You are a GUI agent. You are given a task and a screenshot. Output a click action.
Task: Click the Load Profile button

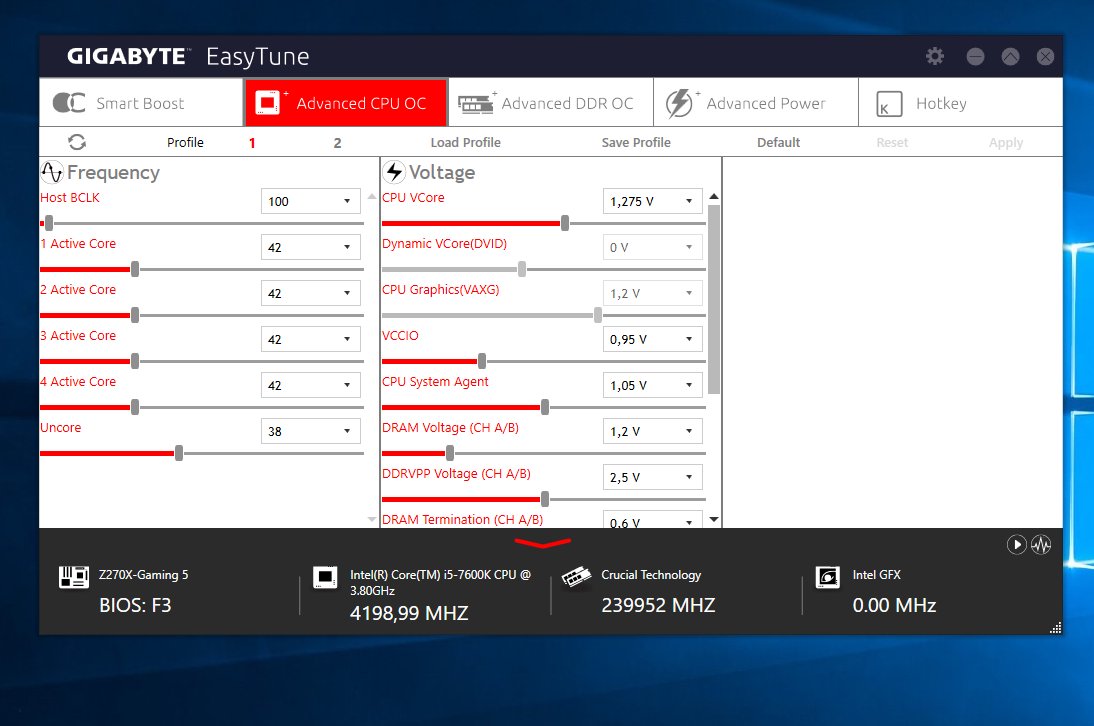pos(465,143)
